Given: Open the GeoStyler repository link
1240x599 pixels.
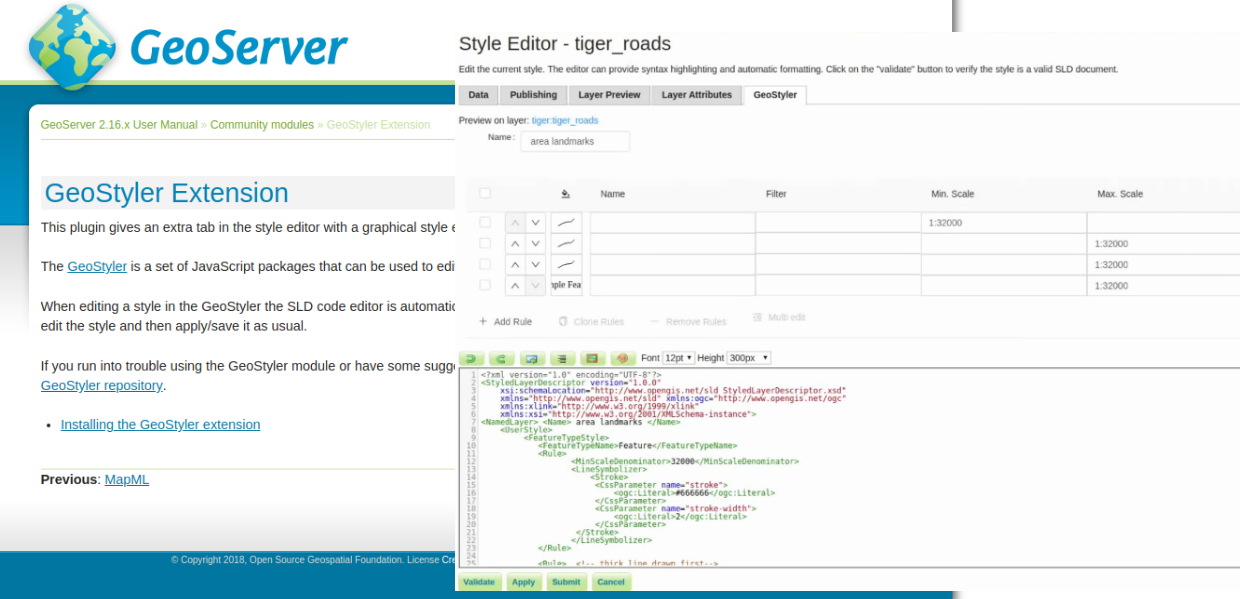Looking at the screenshot, I should point(102,385).
